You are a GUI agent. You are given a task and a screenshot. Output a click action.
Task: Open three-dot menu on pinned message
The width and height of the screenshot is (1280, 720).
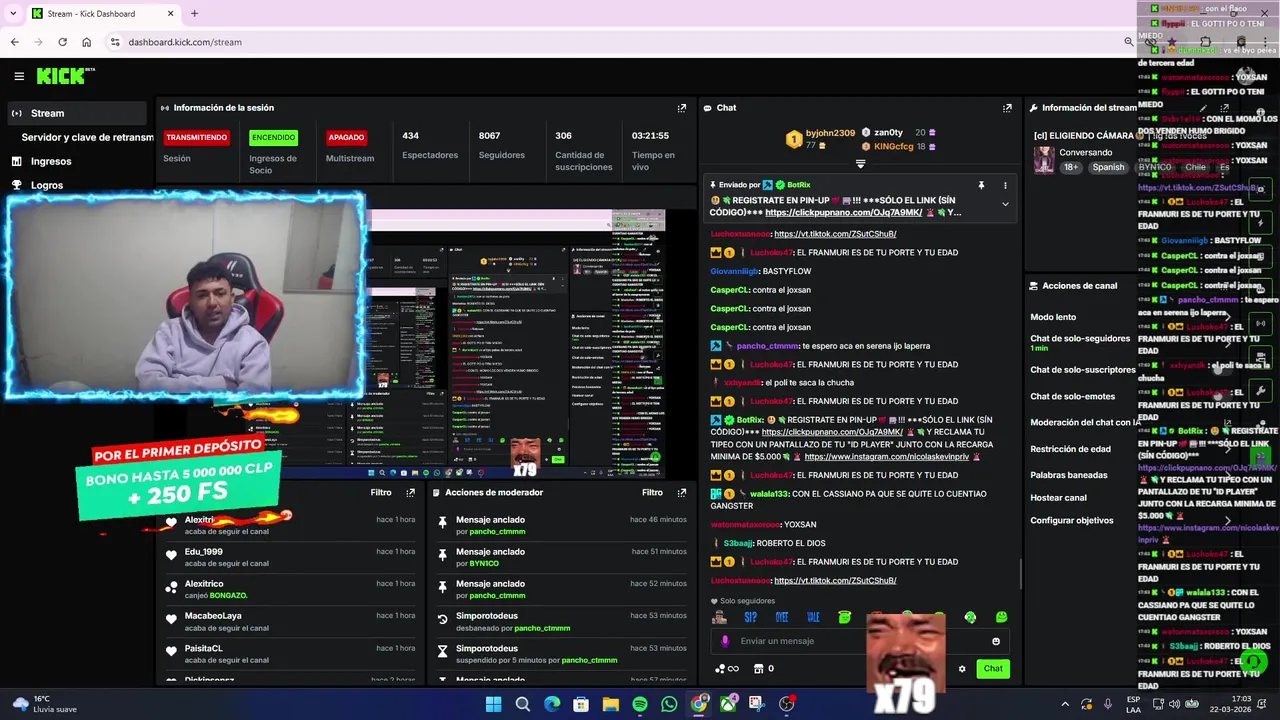[x=1005, y=185]
